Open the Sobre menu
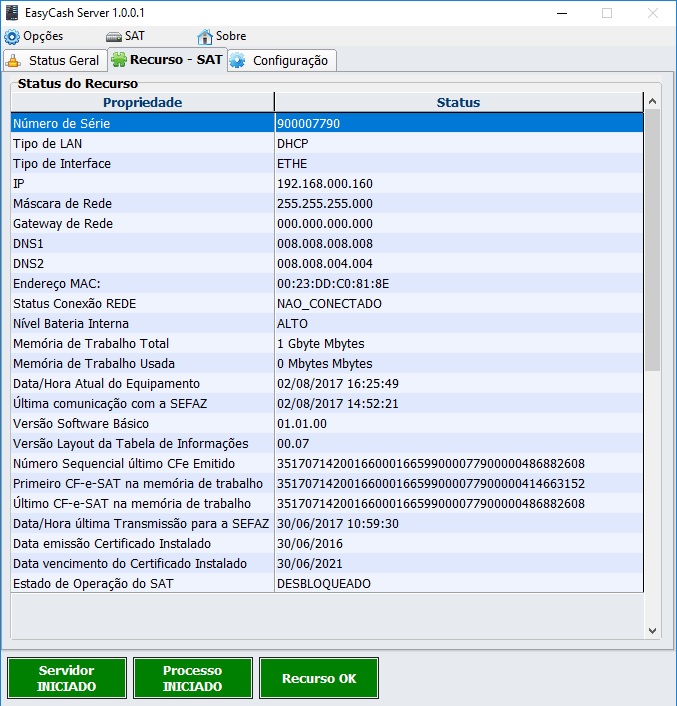This screenshot has height=706, width=677. tap(230, 36)
